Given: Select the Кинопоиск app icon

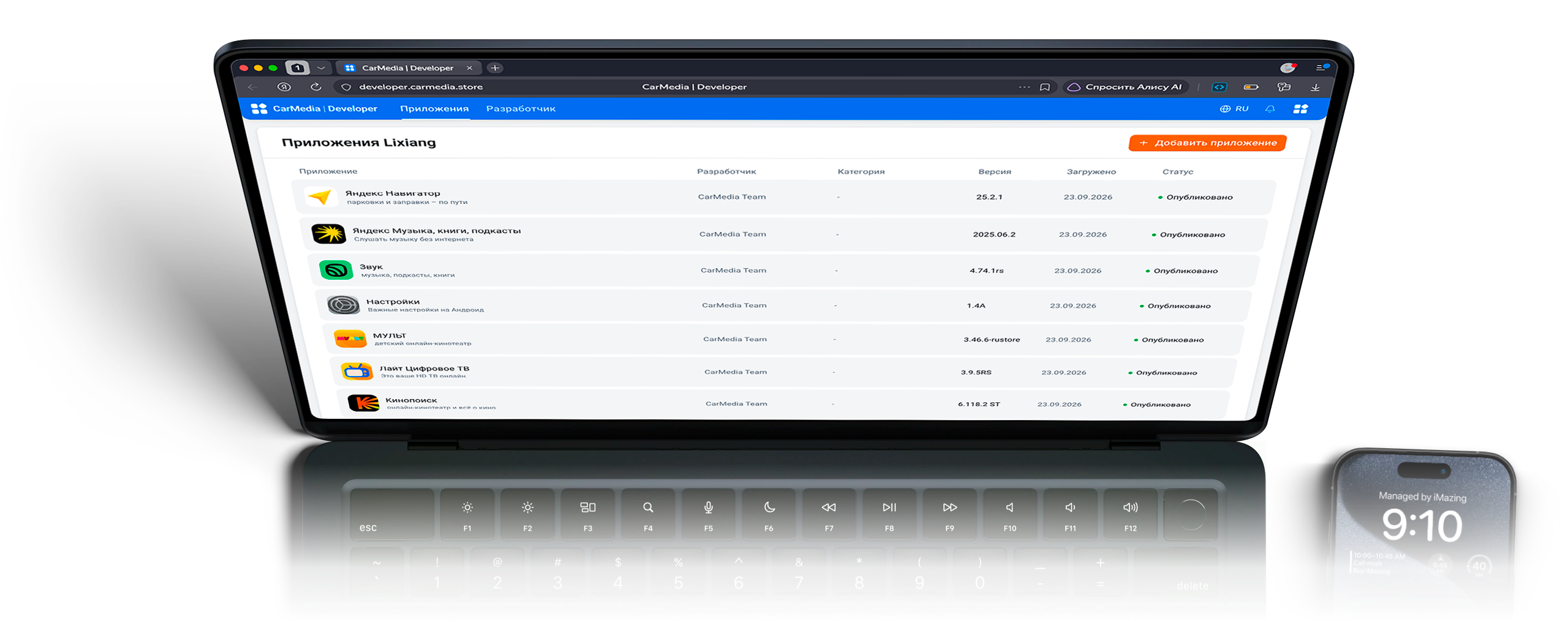Looking at the screenshot, I should pos(363,402).
